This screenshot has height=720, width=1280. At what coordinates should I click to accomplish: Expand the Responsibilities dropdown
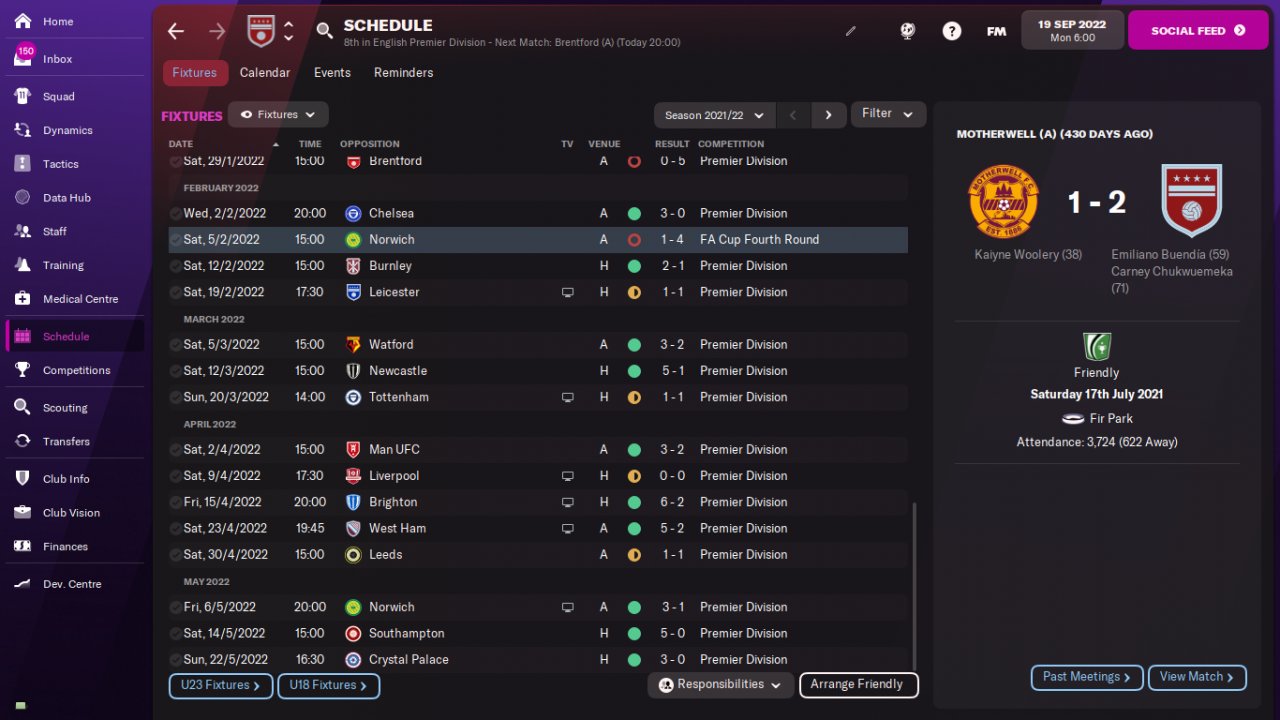(x=720, y=685)
